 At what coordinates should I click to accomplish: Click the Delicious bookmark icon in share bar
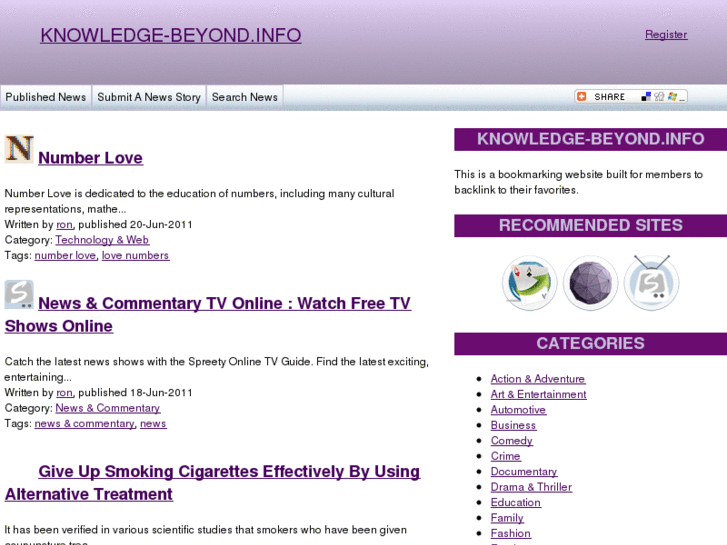tap(646, 96)
